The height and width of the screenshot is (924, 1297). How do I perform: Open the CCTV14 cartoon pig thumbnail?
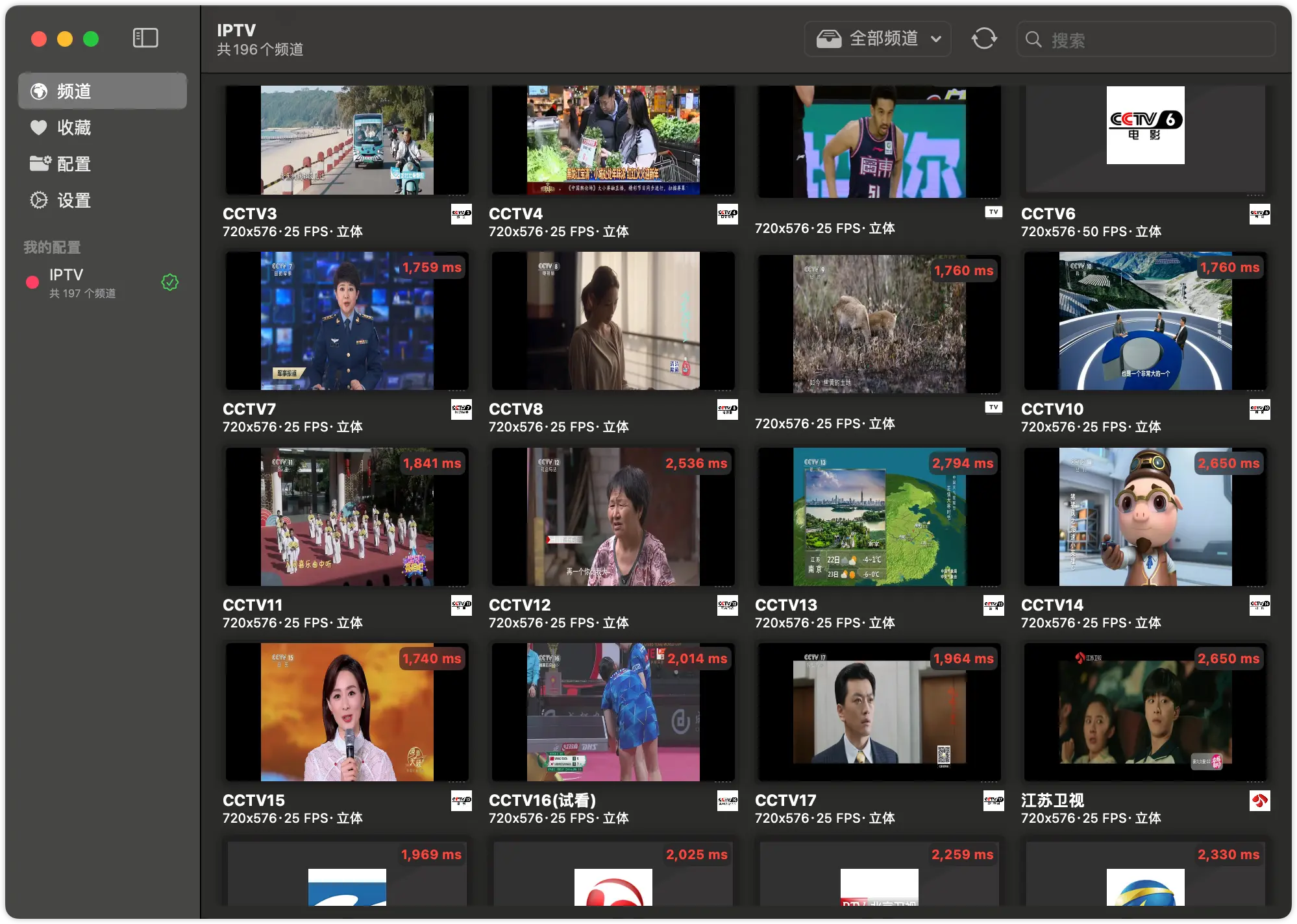[1146, 517]
